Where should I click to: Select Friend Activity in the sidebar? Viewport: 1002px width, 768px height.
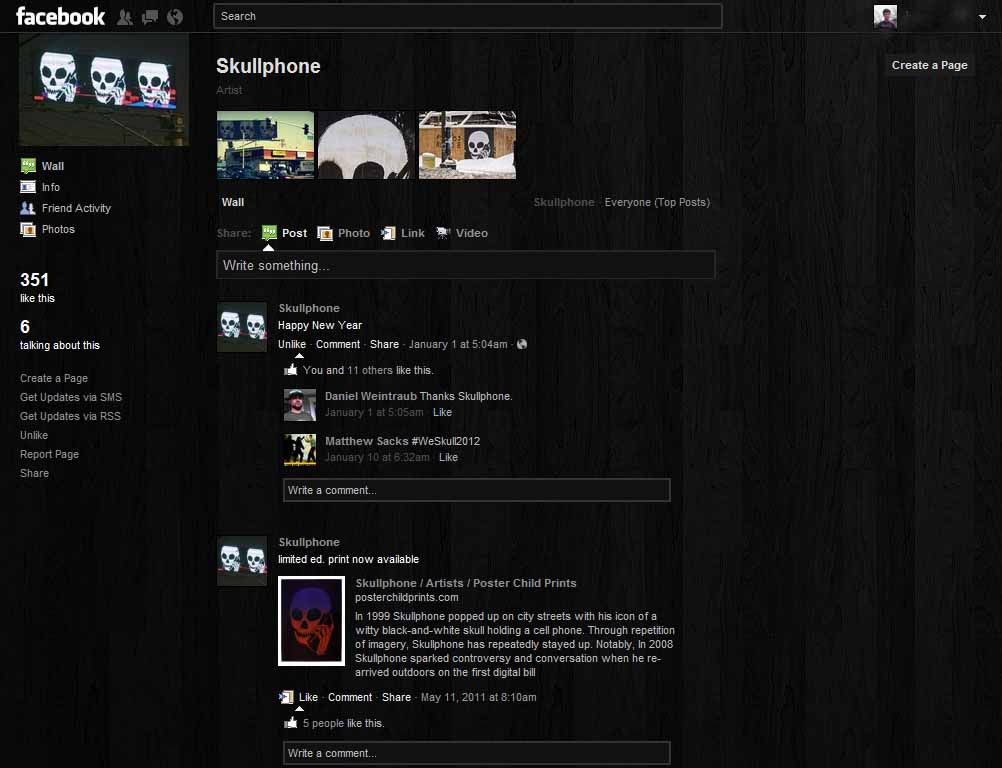[x=76, y=208]
